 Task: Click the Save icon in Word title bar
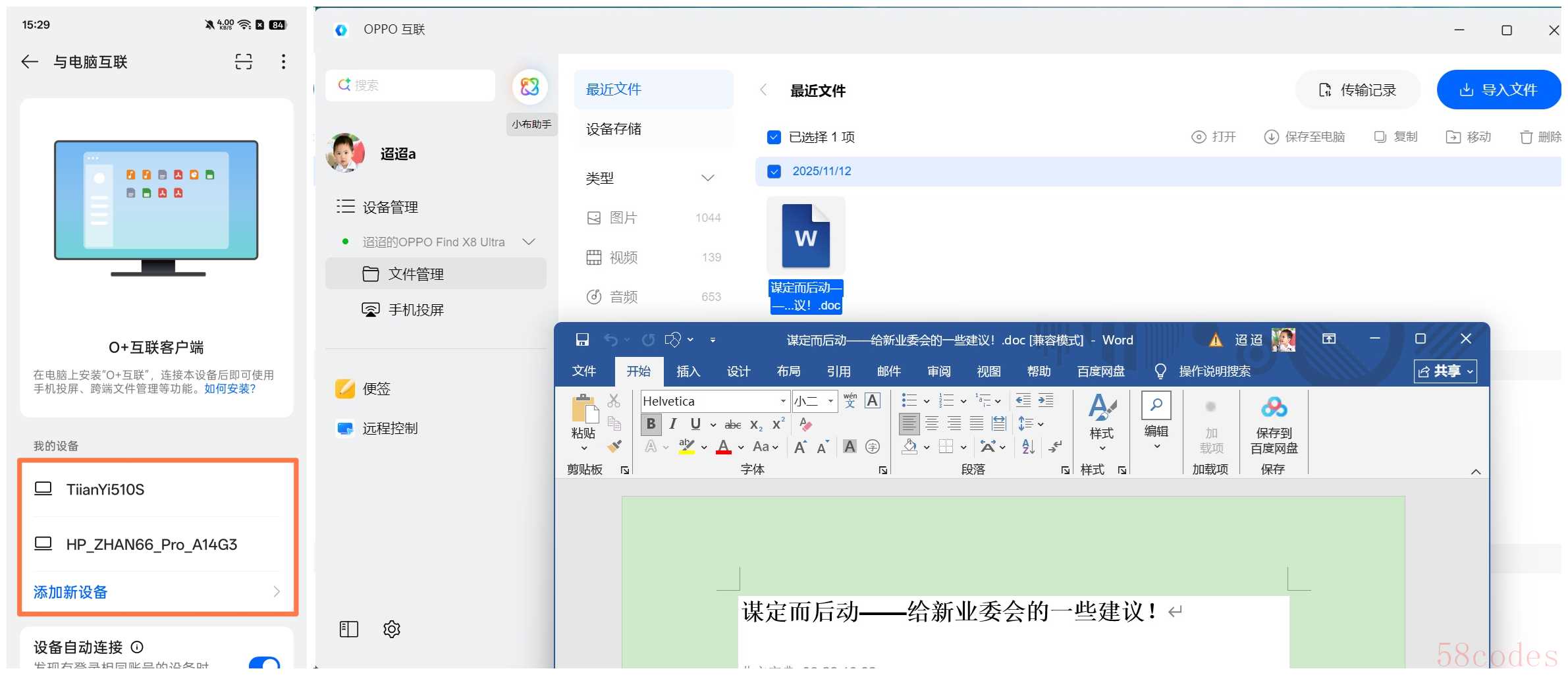click(x=582, y=340)
